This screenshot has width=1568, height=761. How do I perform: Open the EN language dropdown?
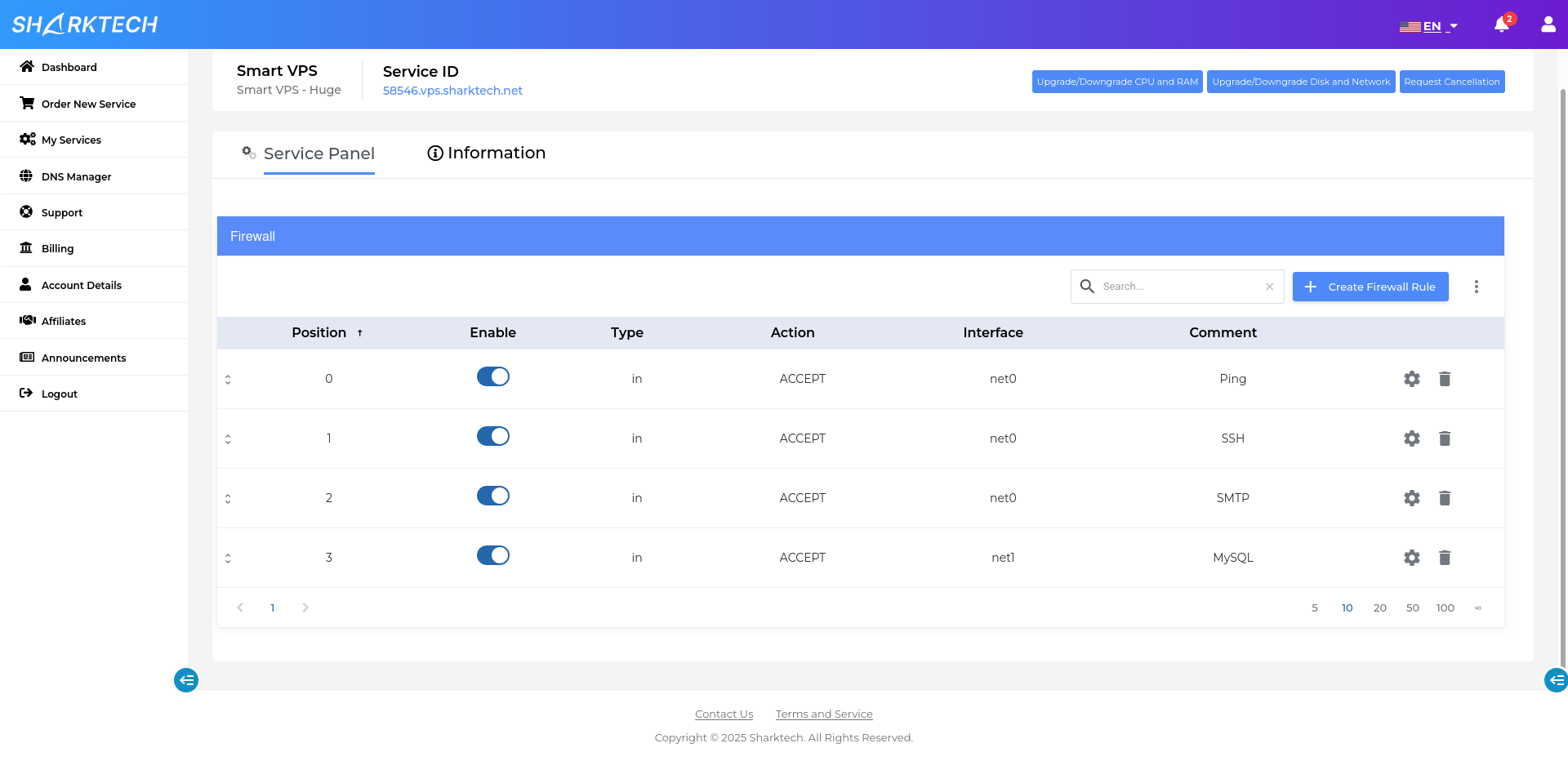click(1429, 26)
